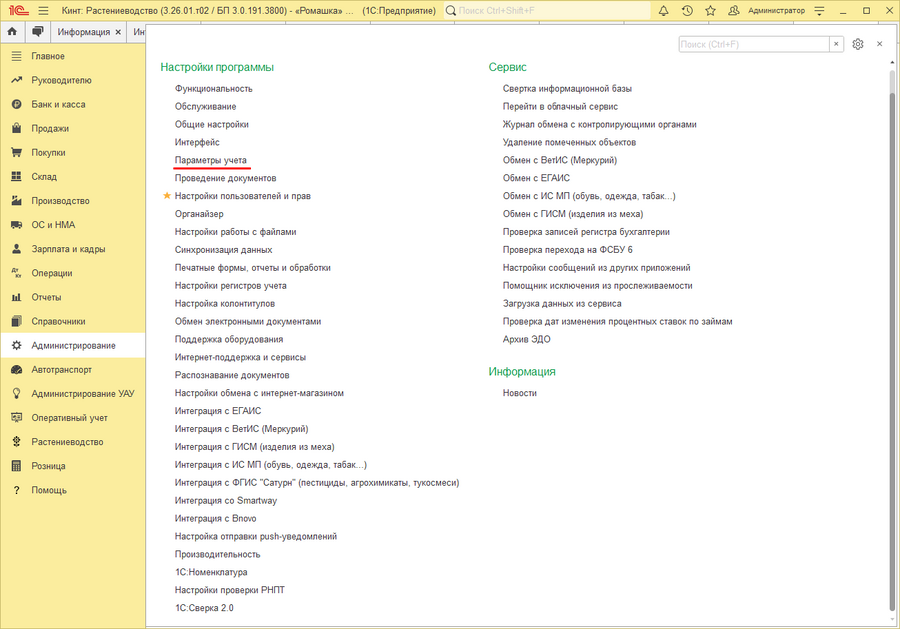Open the main menu hamburger icon

[x=43, y=10]
